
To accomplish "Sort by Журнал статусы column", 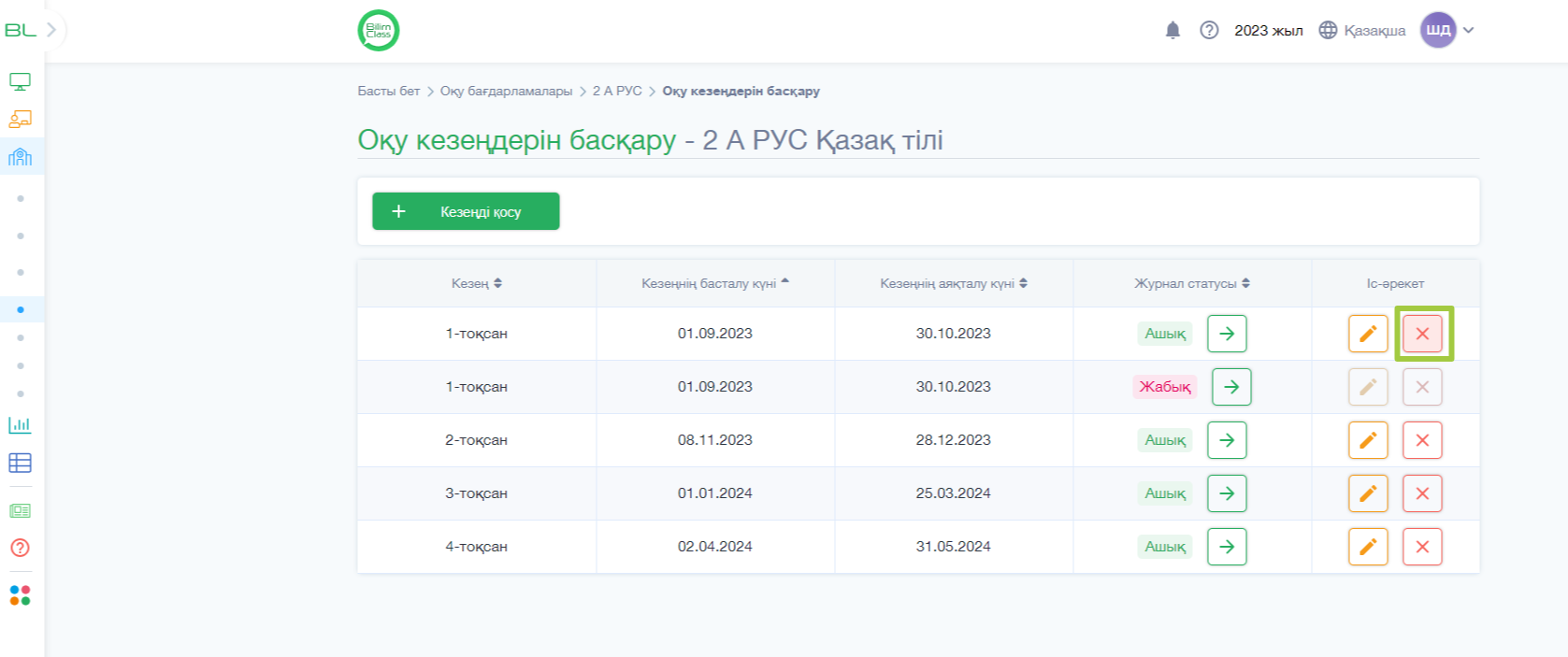I will coord(1192,283).
